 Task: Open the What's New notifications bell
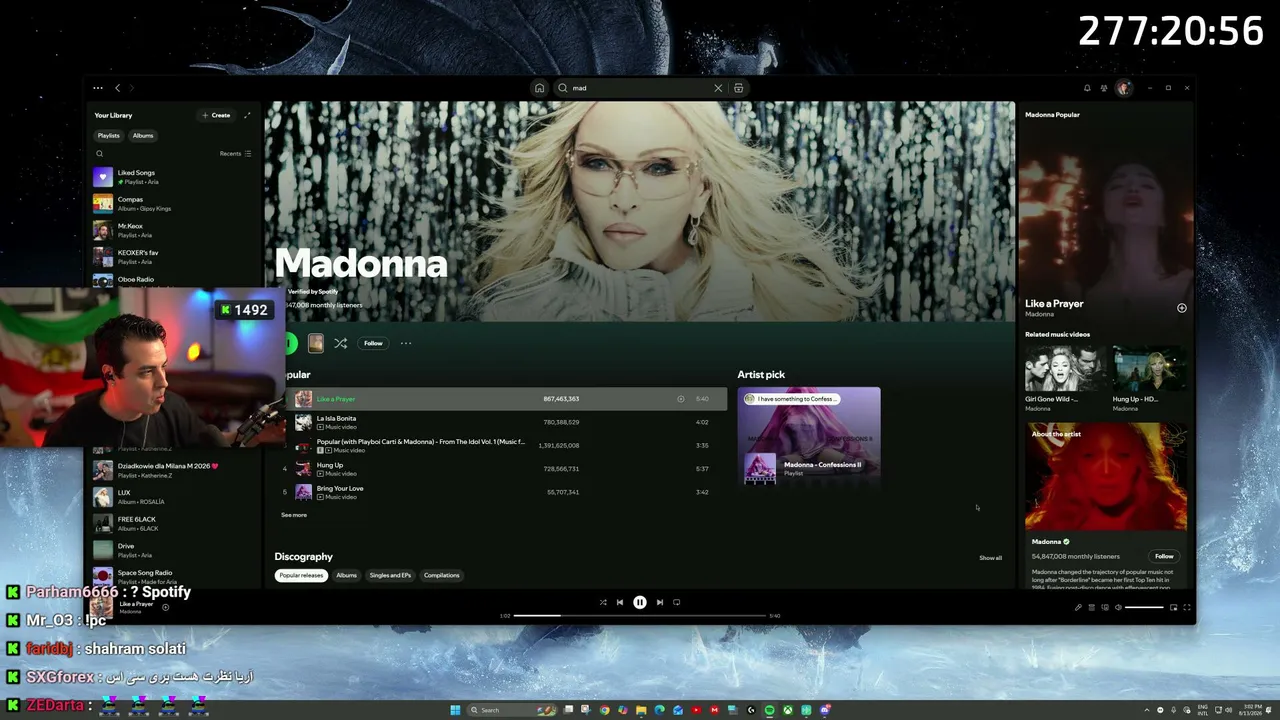[x=1087, y=88]
